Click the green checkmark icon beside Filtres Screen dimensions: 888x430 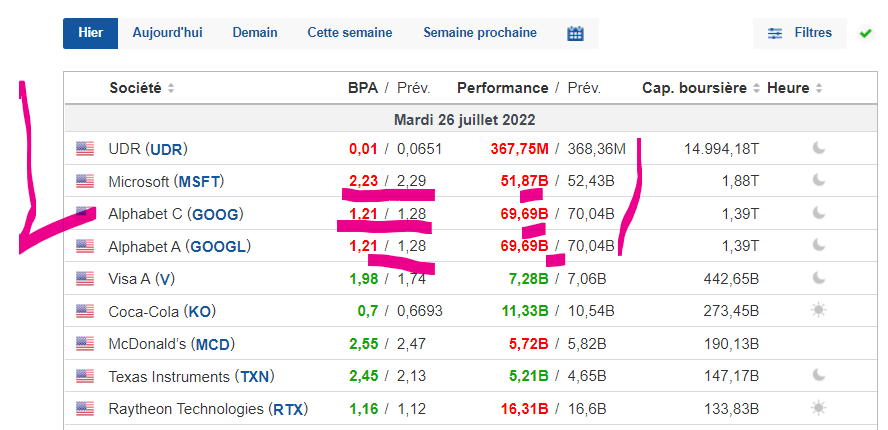point(865,33)
